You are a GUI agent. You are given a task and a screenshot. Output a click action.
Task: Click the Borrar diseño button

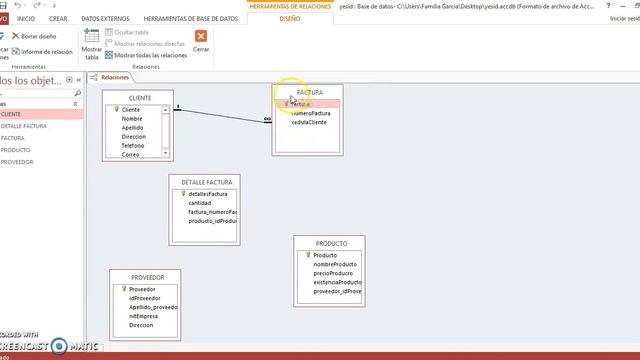click(34, 36)
